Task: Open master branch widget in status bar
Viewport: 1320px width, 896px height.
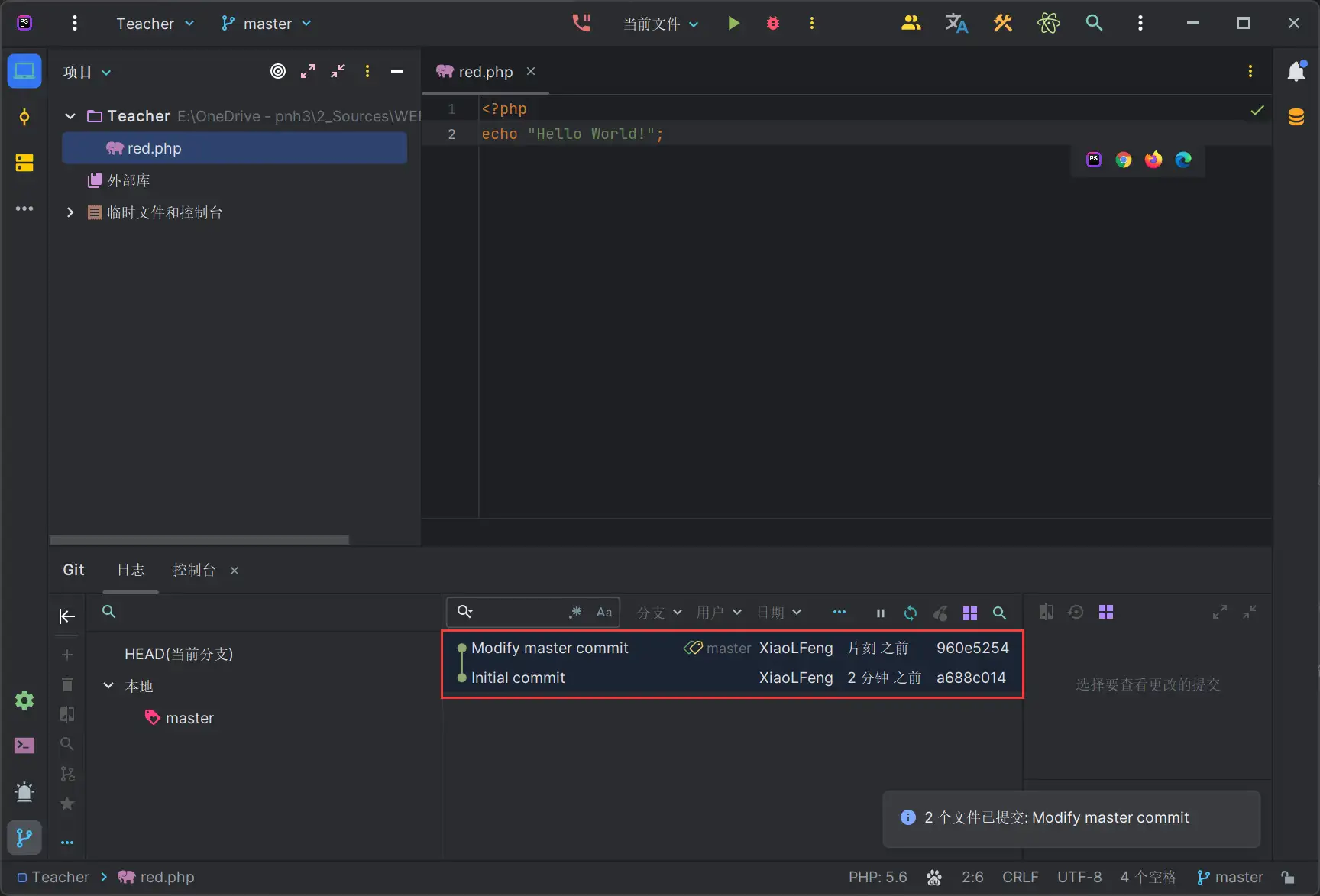Action: [x=1230, y=877]
